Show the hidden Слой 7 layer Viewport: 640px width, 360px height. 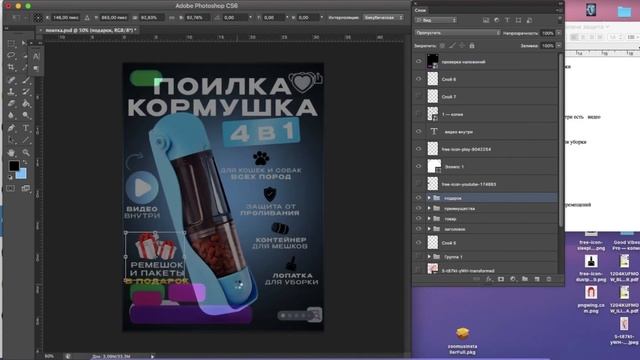[x=418, y=96]
